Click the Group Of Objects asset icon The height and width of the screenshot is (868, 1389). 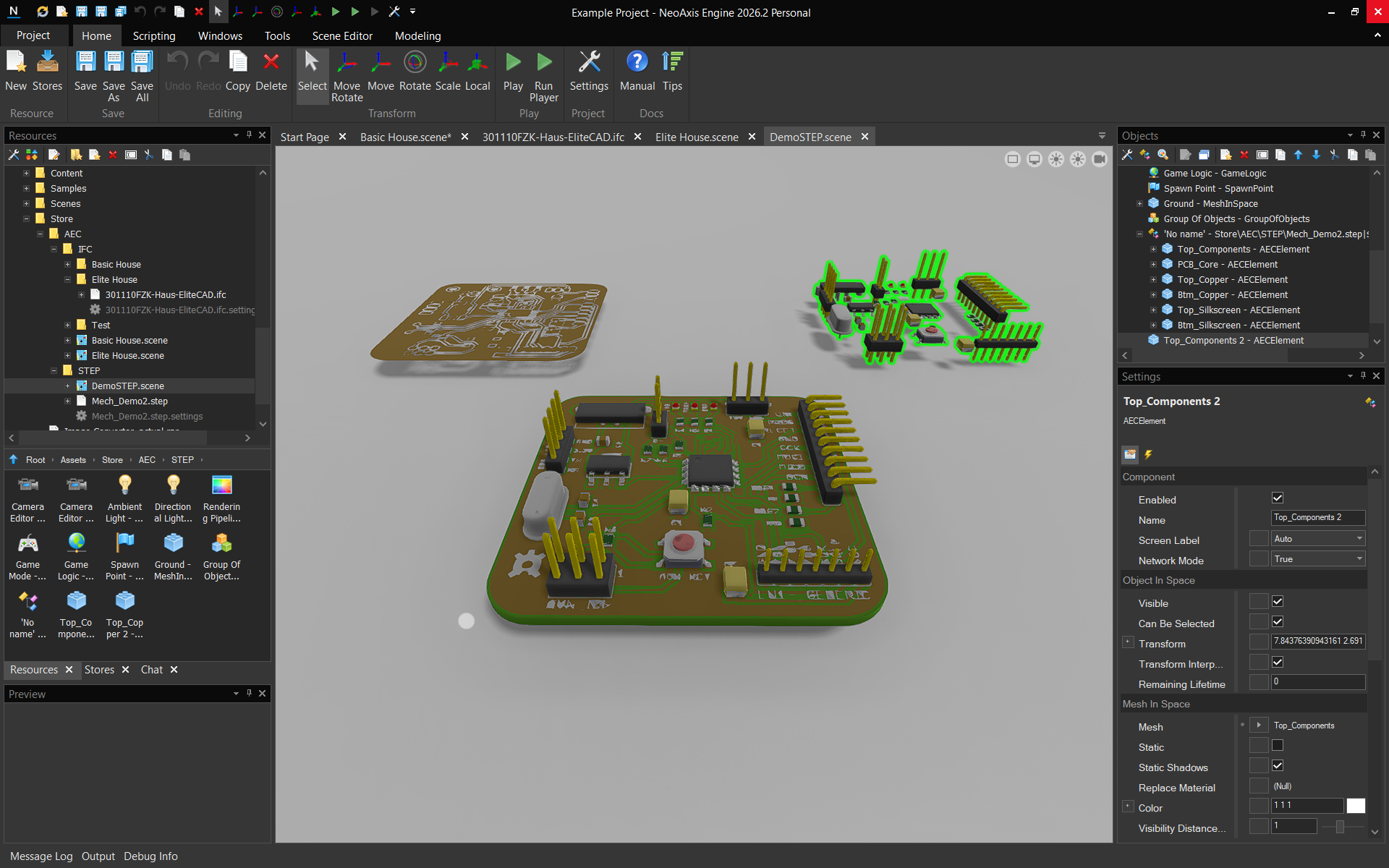pyautogui.click(x=221, y=556)
